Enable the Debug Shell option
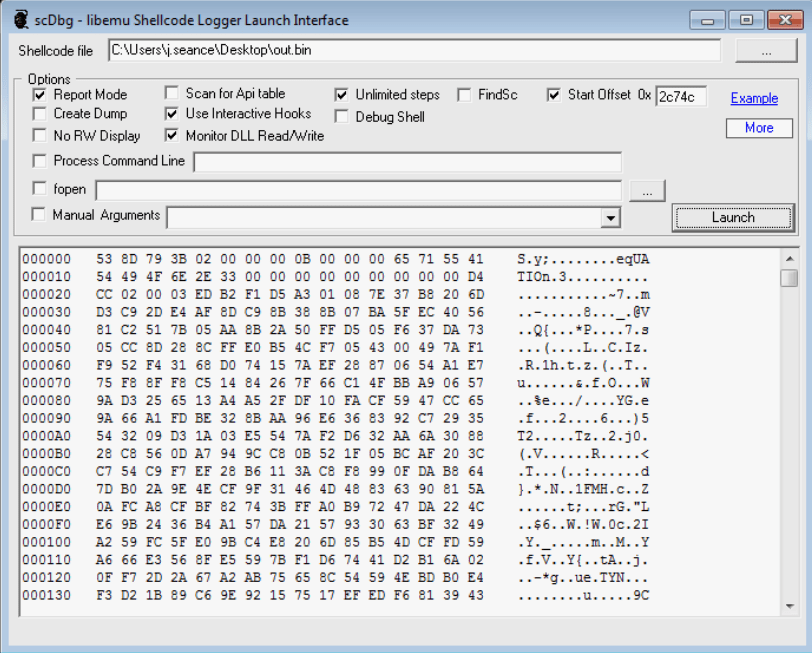 342,117
